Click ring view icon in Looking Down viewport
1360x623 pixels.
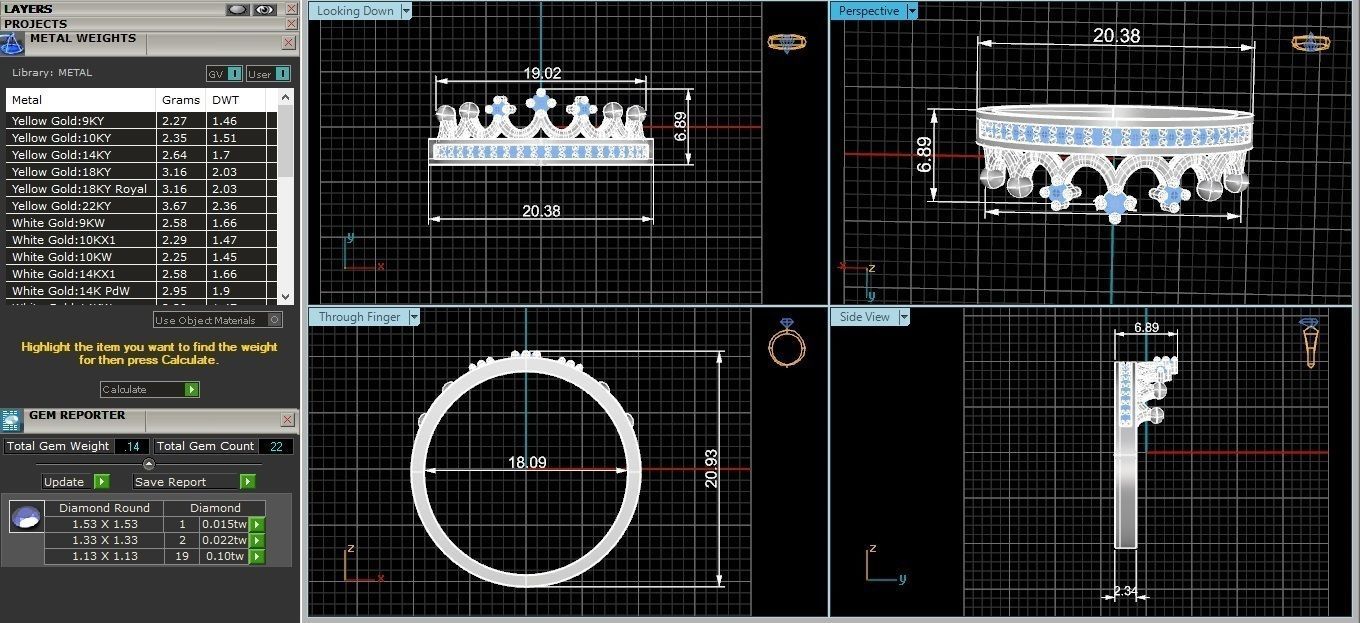point(787,42)
